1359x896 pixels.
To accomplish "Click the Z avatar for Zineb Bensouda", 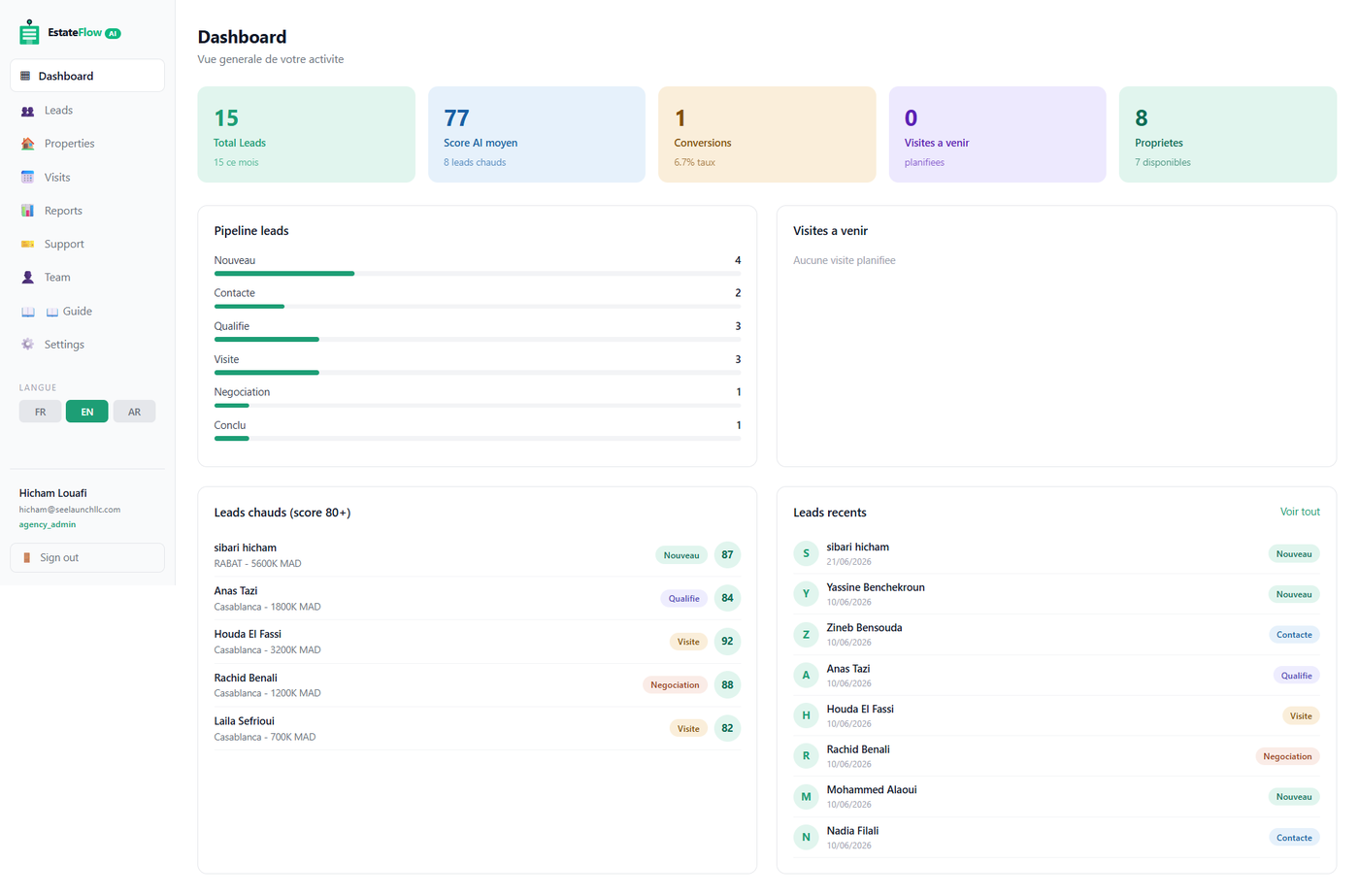I will tap(806, 635).
